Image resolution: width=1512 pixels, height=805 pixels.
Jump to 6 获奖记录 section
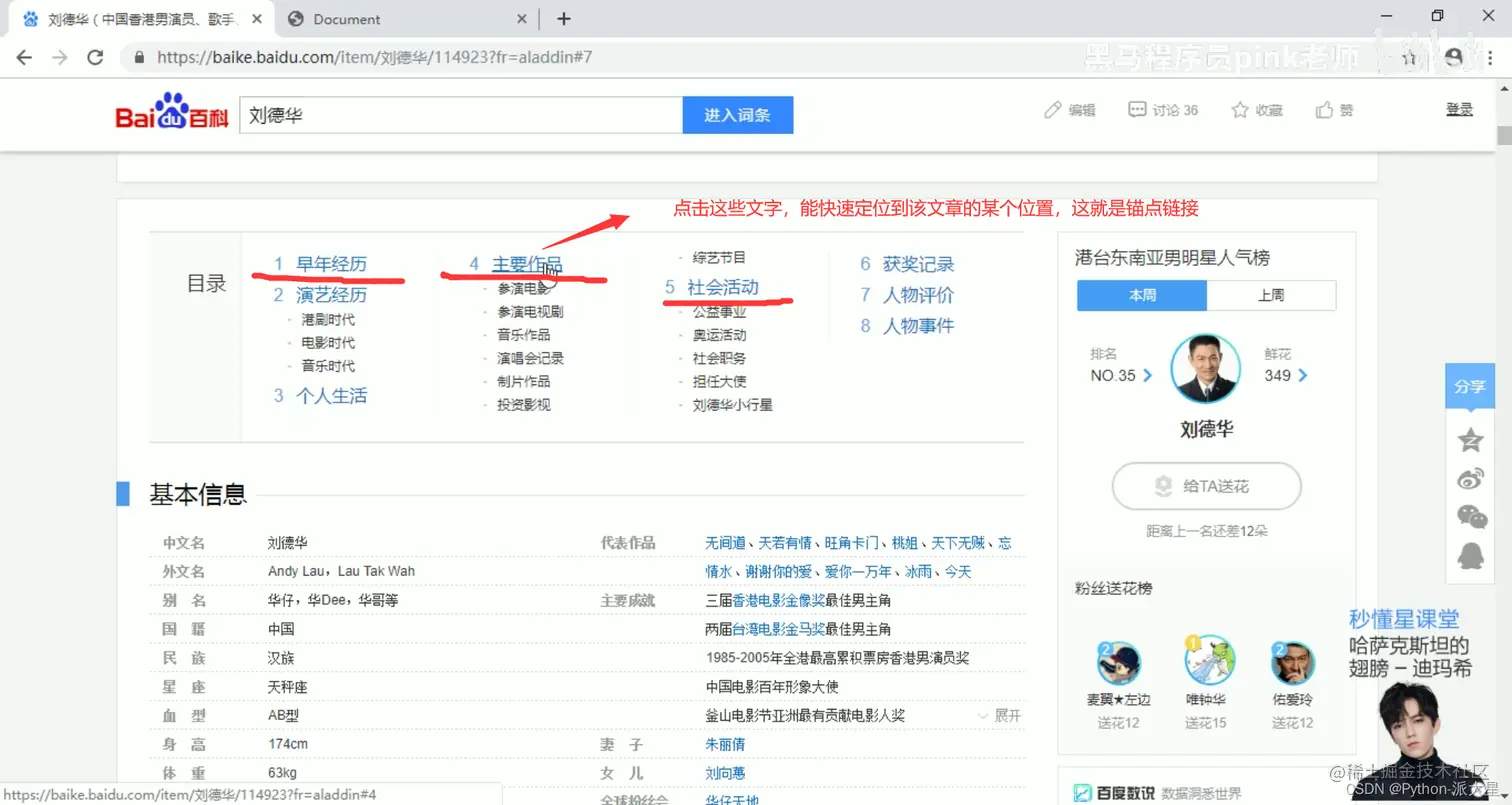907,264
